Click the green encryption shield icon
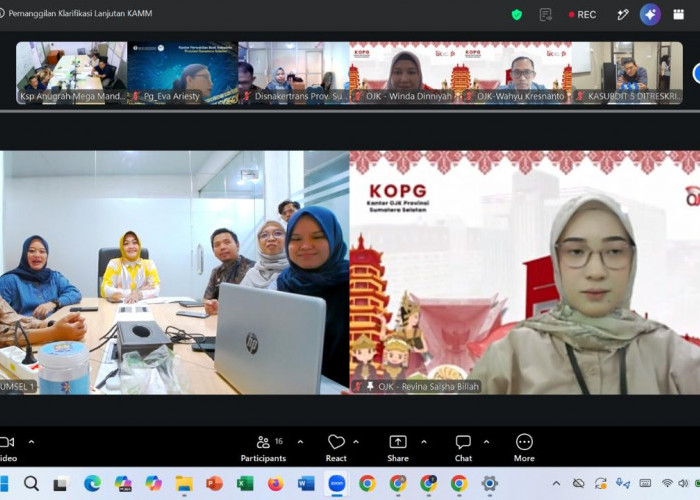The image size is (700, 500). 517,15
